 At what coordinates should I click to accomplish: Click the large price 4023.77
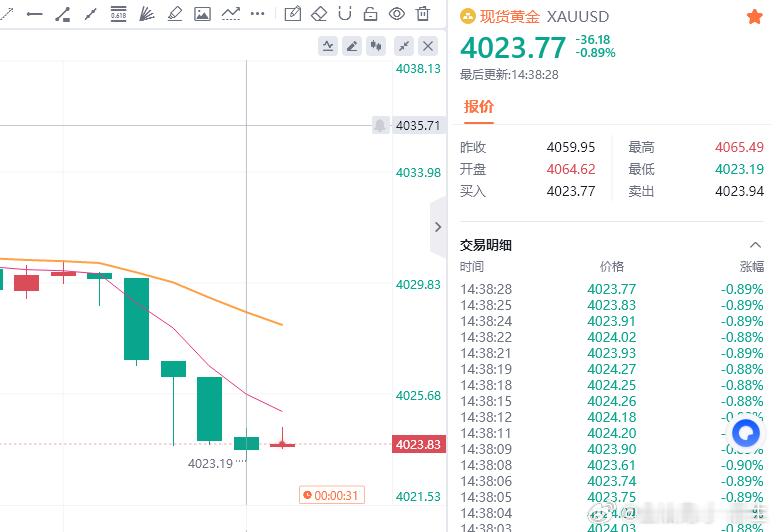(513, 48)
